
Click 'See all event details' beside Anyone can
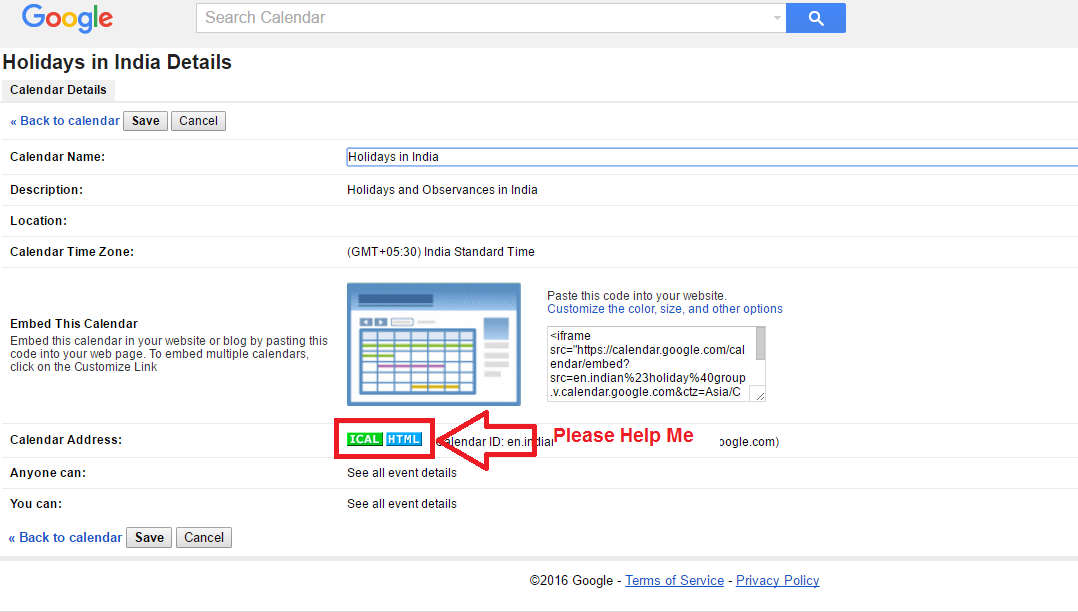[402, 473]
